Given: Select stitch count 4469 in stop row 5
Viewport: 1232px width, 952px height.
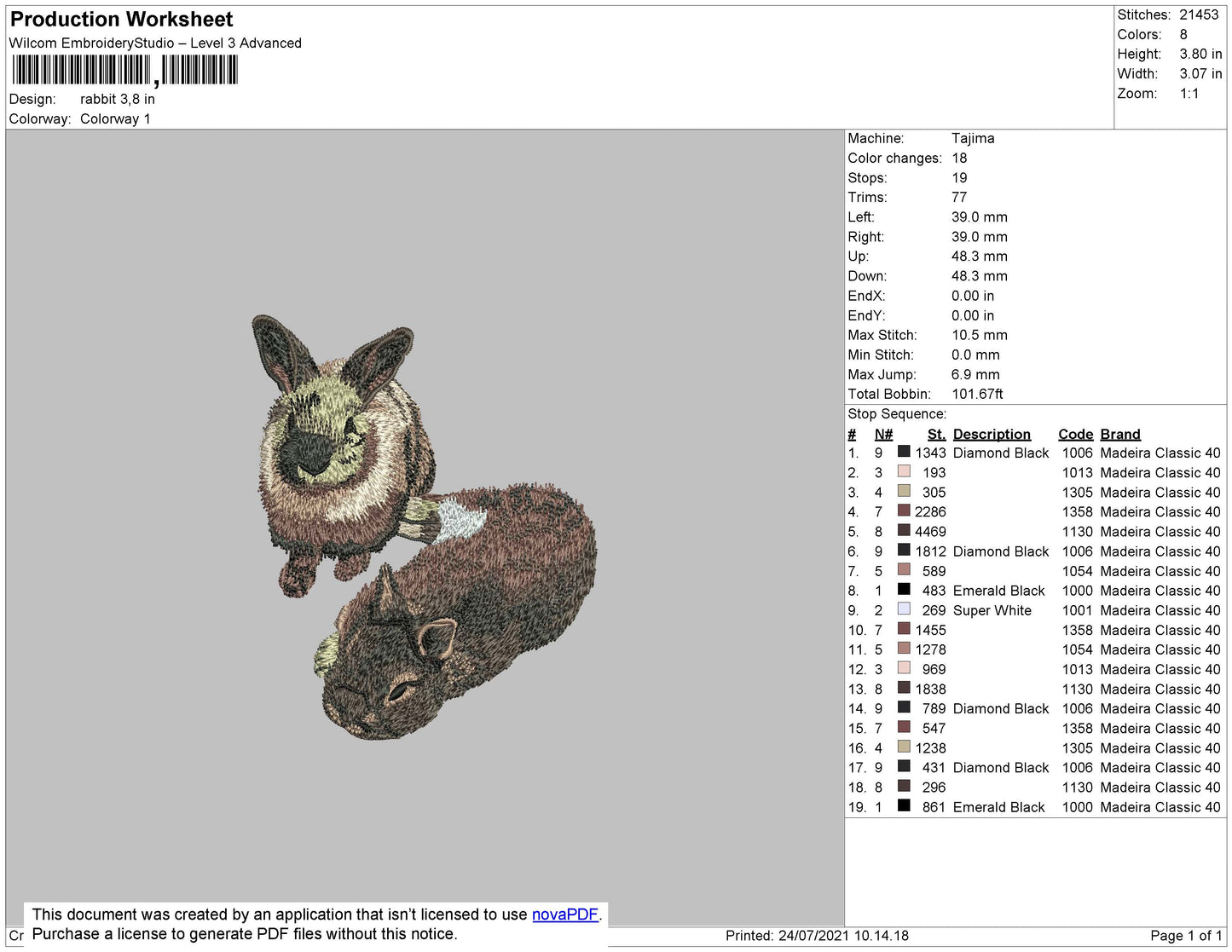Looking at the screenshot, I should (930, 531).
